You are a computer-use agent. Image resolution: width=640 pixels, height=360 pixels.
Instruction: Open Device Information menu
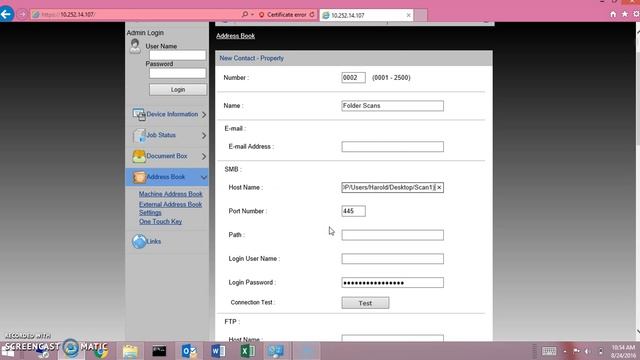click(172, 114)
